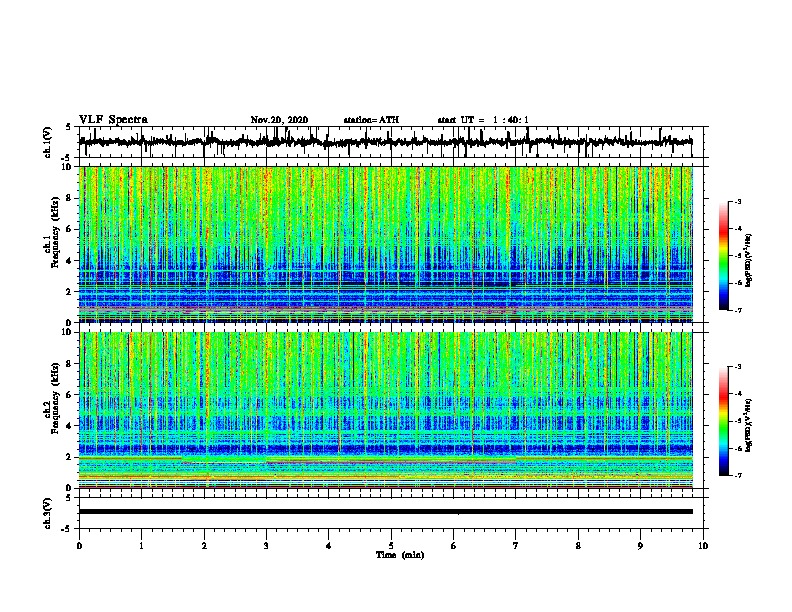This screenshot has height=612, width=792.
Task: Click the ch.2 spectrogram panel
Action: 386,410
